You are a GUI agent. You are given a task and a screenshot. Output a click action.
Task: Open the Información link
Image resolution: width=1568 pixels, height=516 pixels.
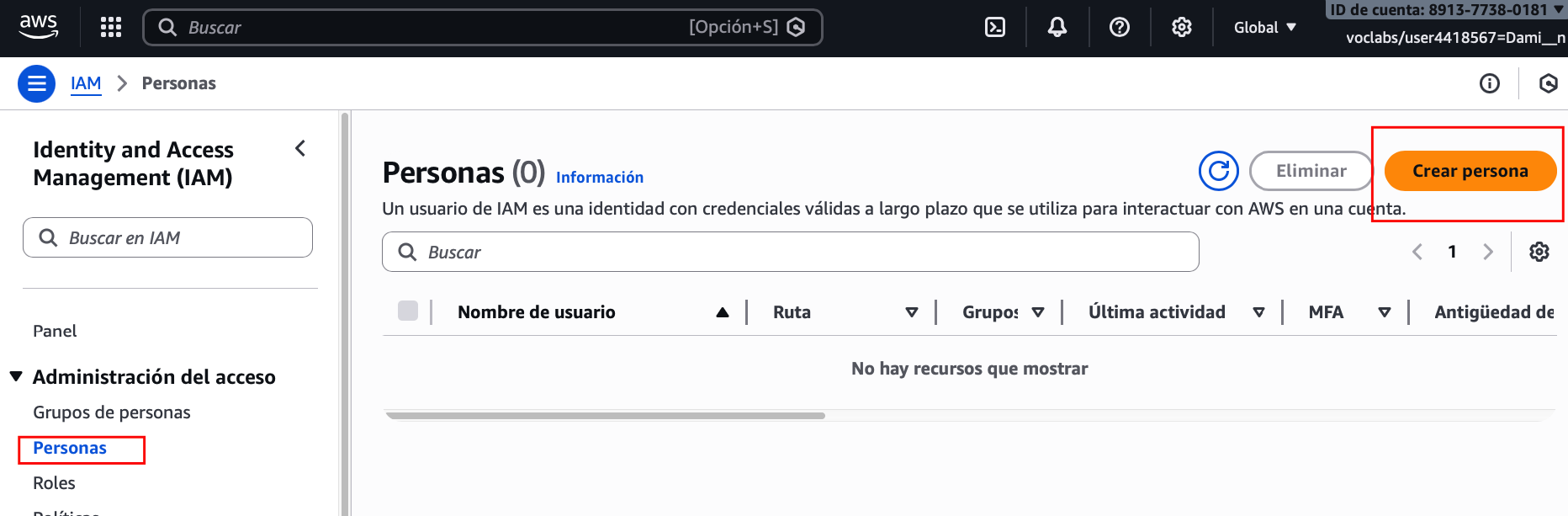[x=600, y=178]
